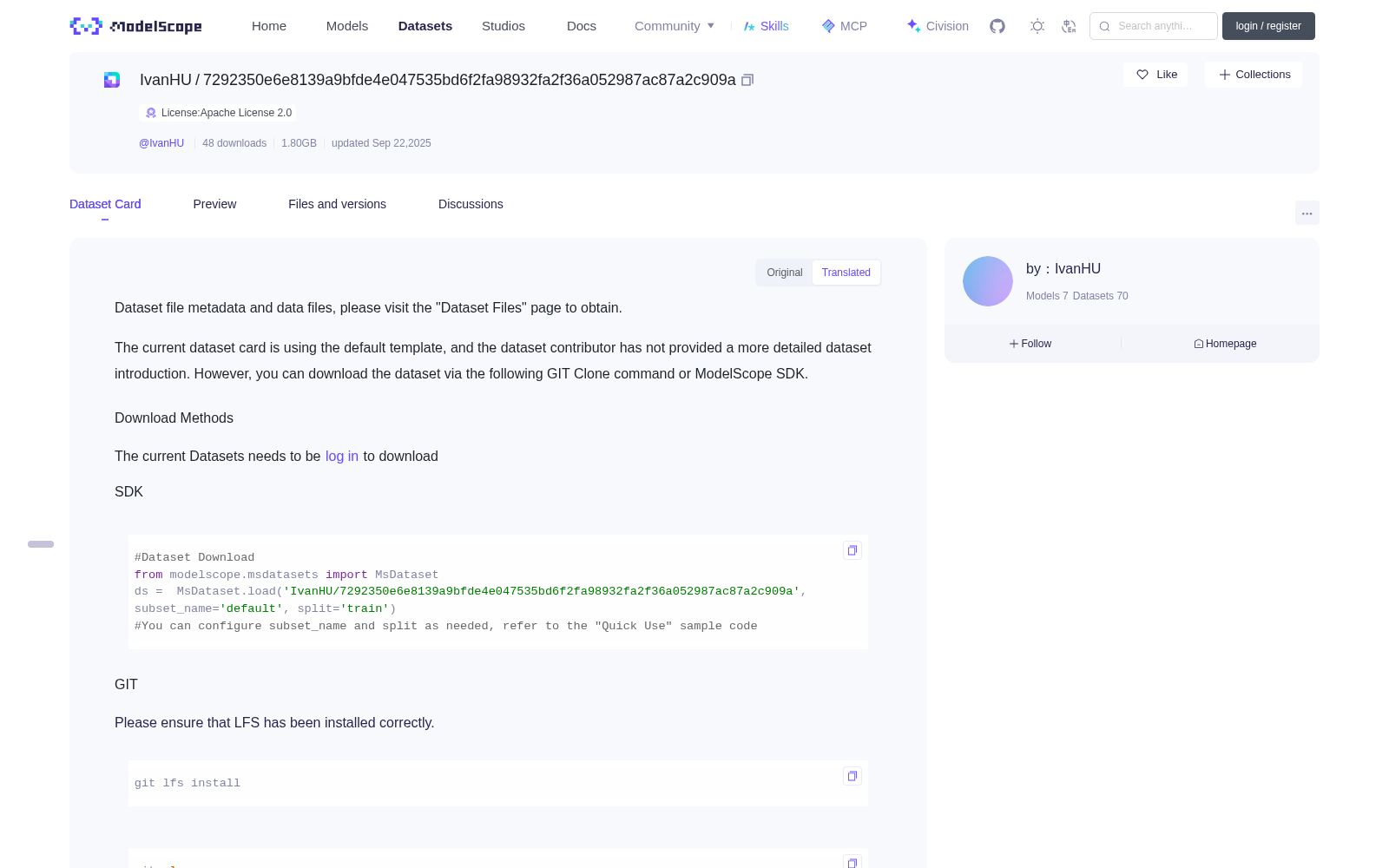Toggle the light/dark theme sun icon
The image size is (1389, 868).
point(1037,26)
